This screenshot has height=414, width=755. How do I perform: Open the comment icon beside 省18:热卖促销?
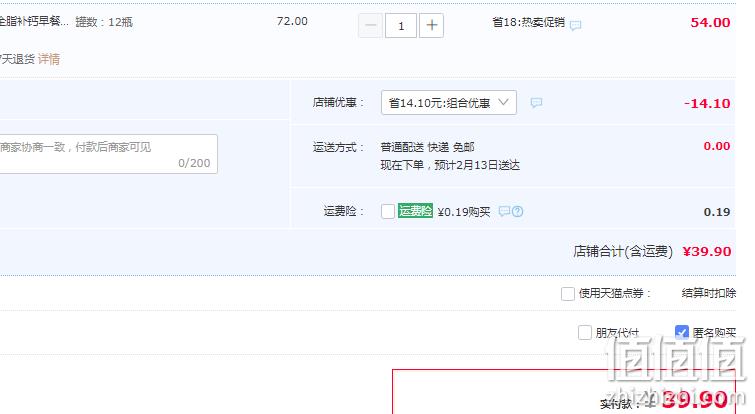click(x=575, y=25)
